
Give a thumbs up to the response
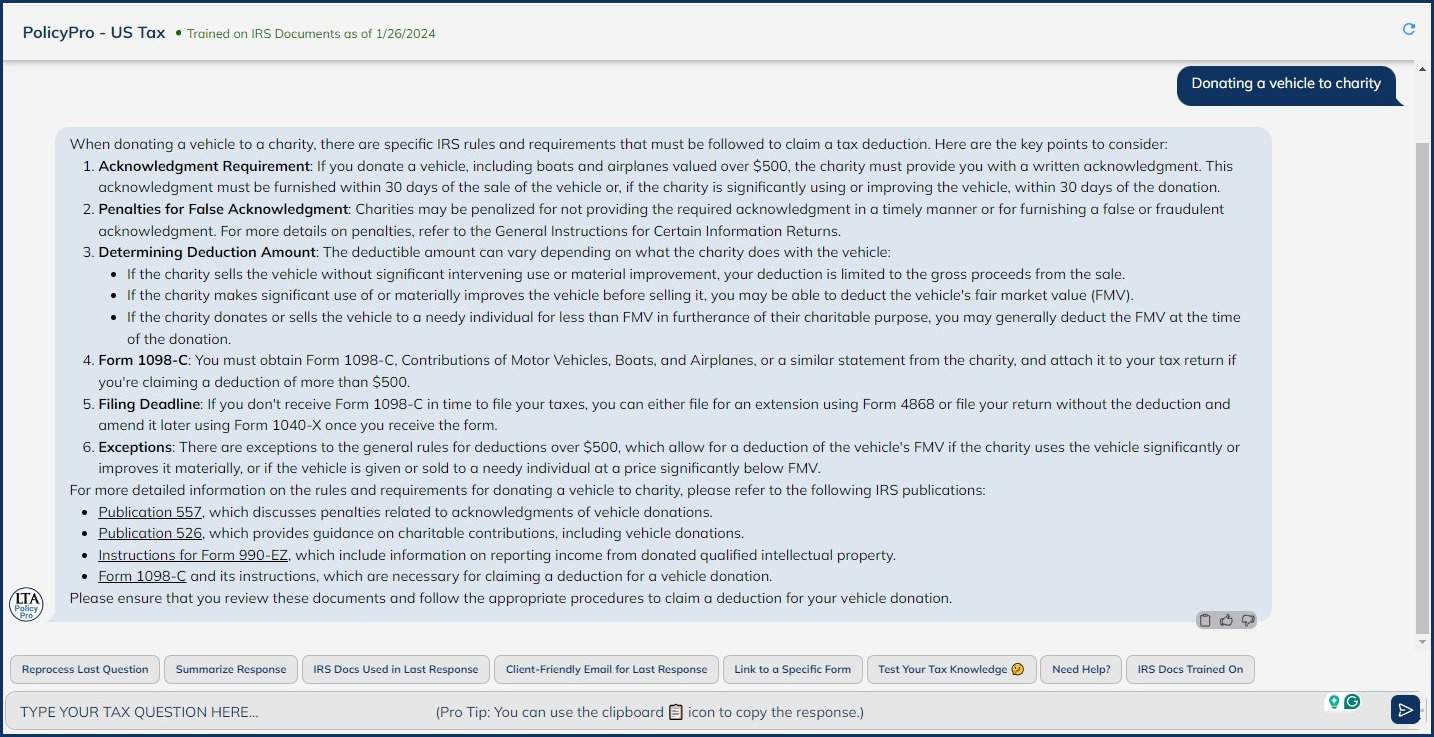pyautogui.click(x=1226, y=620)
